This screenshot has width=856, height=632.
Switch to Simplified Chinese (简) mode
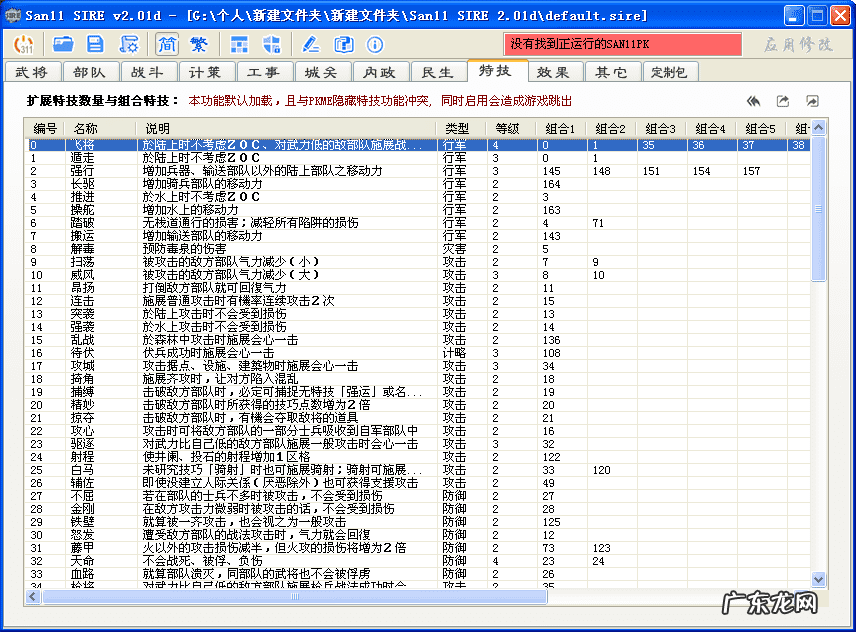pos(167,45)
